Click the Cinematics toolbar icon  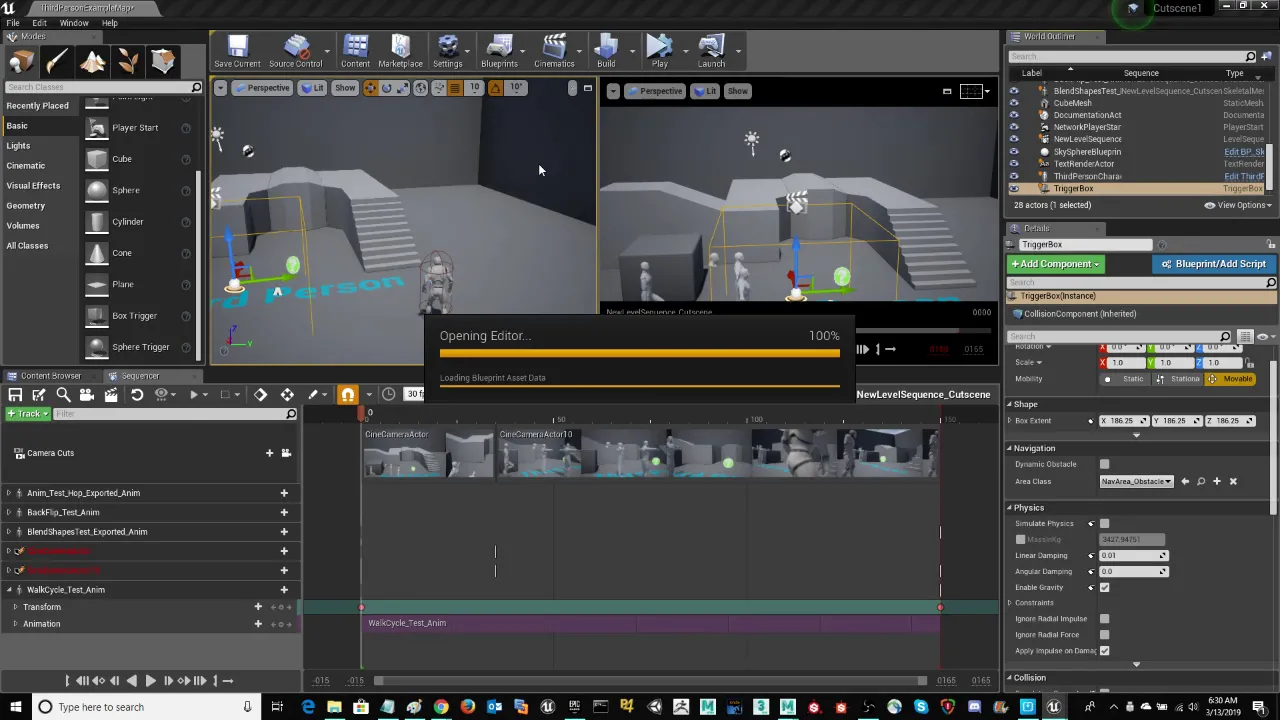554,52
